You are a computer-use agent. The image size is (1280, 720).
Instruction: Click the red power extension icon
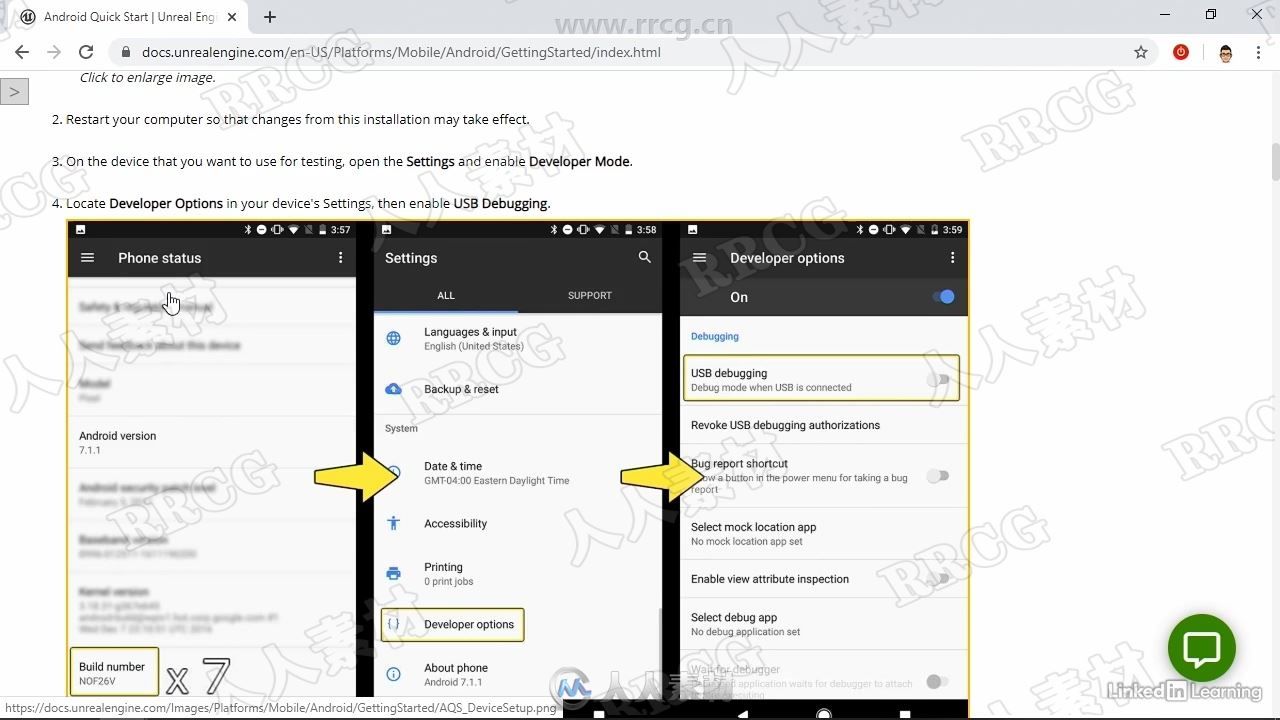[1181, 52]
